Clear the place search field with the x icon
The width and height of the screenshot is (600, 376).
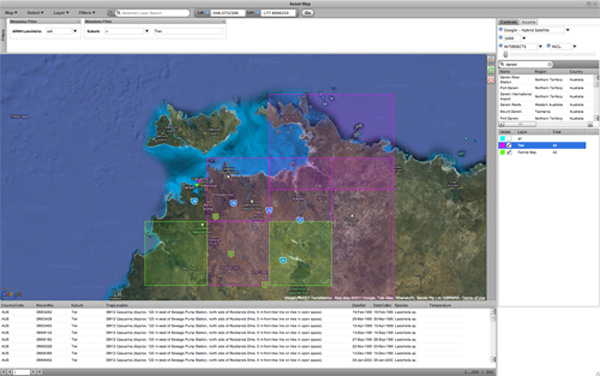549,64
